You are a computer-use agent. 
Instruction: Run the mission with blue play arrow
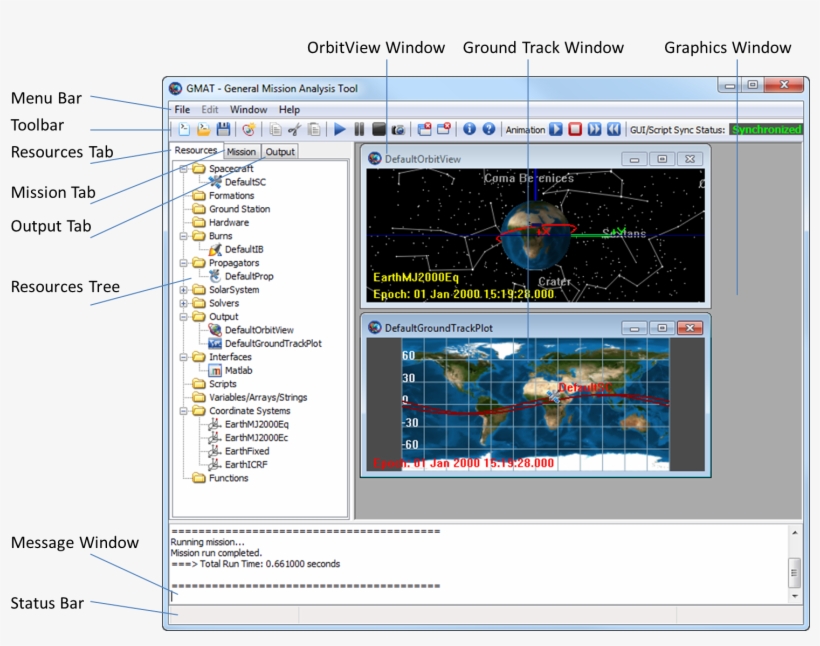[339, 129]
